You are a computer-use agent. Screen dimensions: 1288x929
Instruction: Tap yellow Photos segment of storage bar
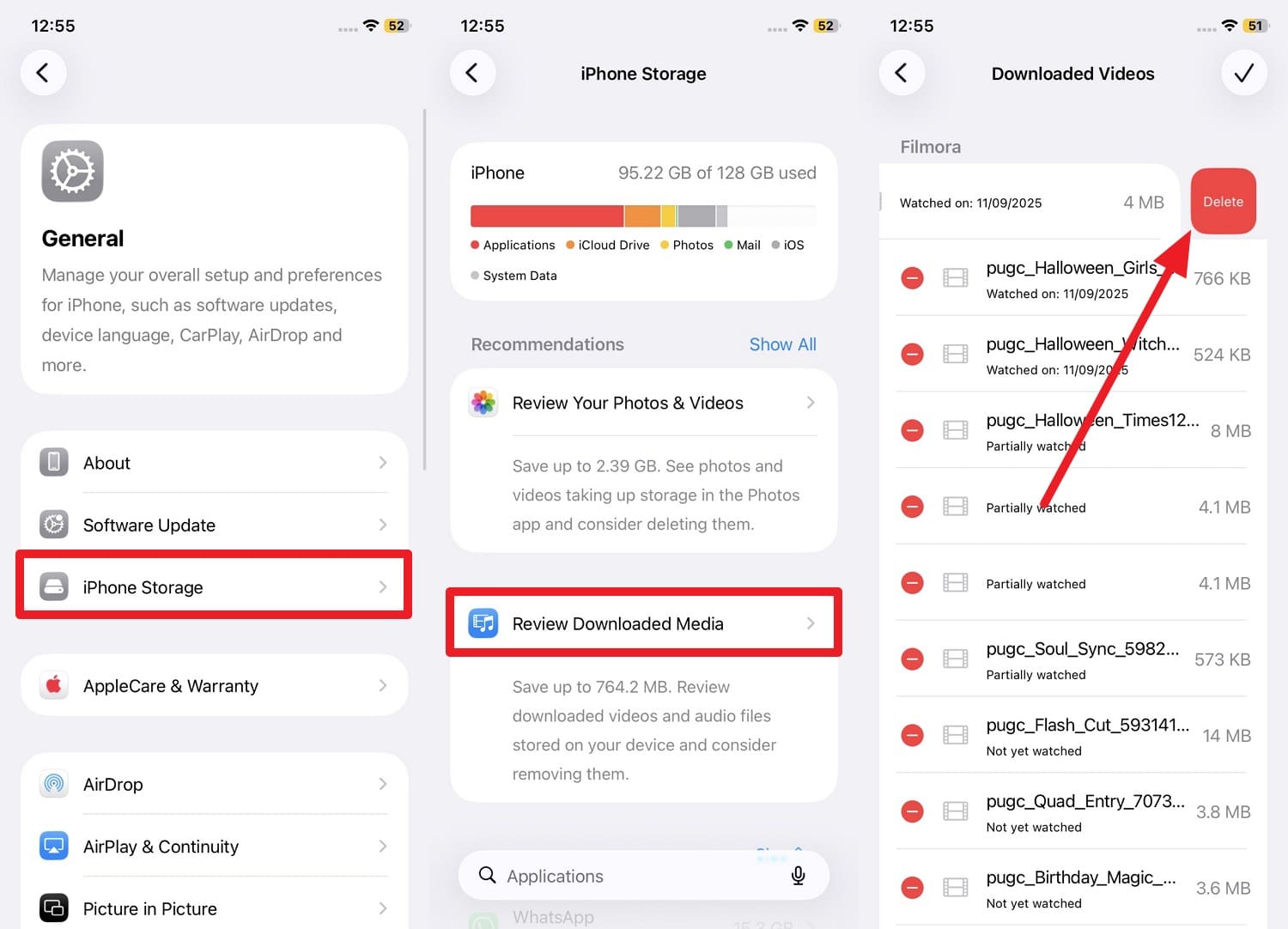668,216
